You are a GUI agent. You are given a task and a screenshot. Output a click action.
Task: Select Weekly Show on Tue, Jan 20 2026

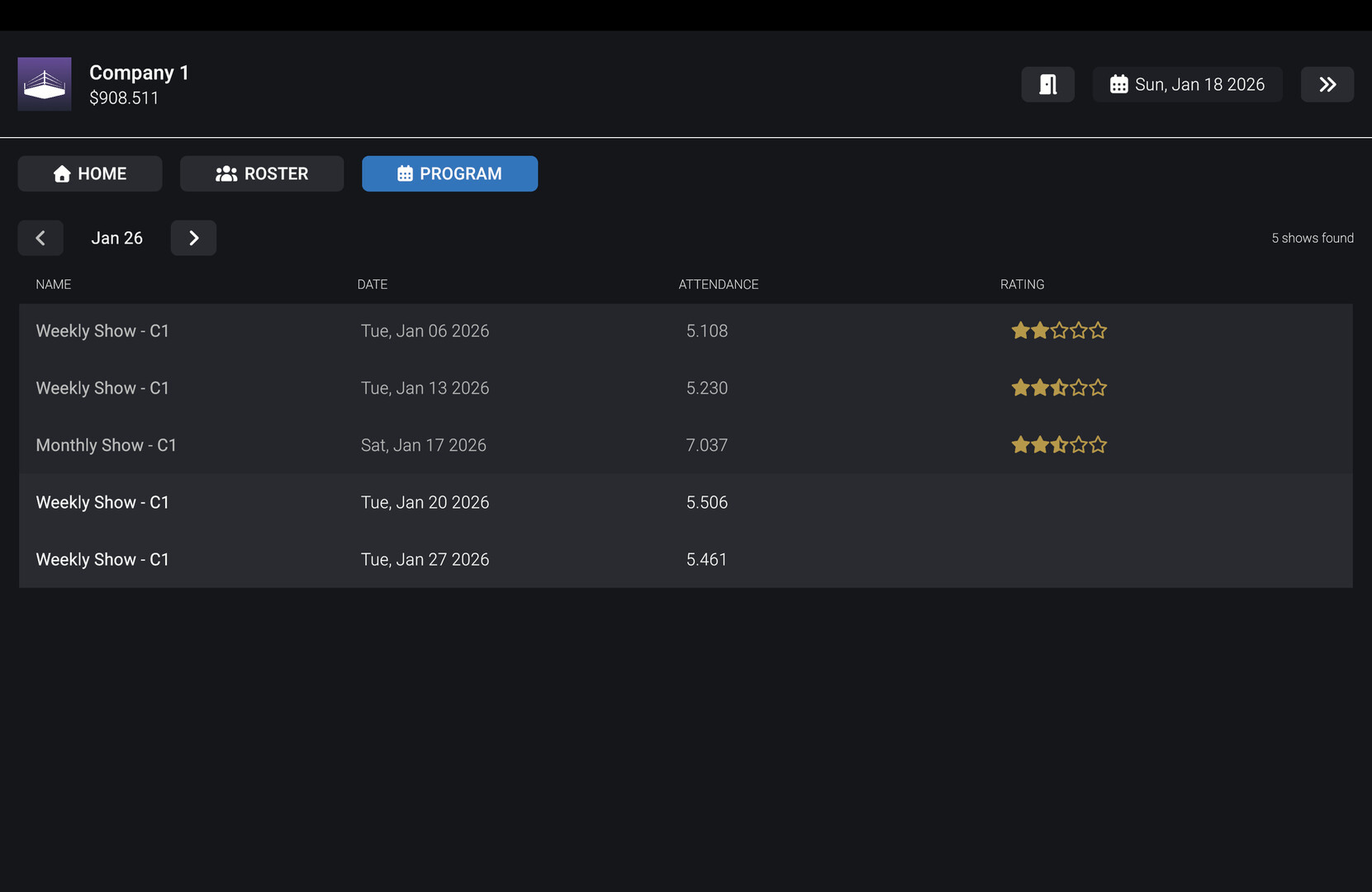click(102, 502)
